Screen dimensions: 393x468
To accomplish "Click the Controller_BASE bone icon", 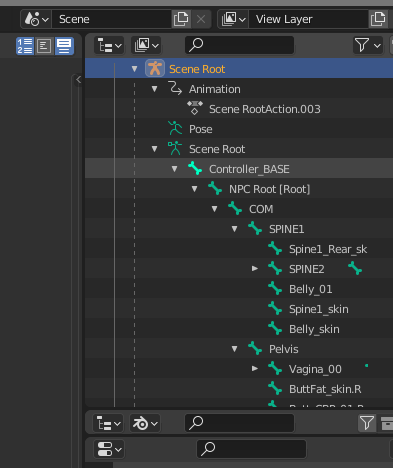I will 195,168.
